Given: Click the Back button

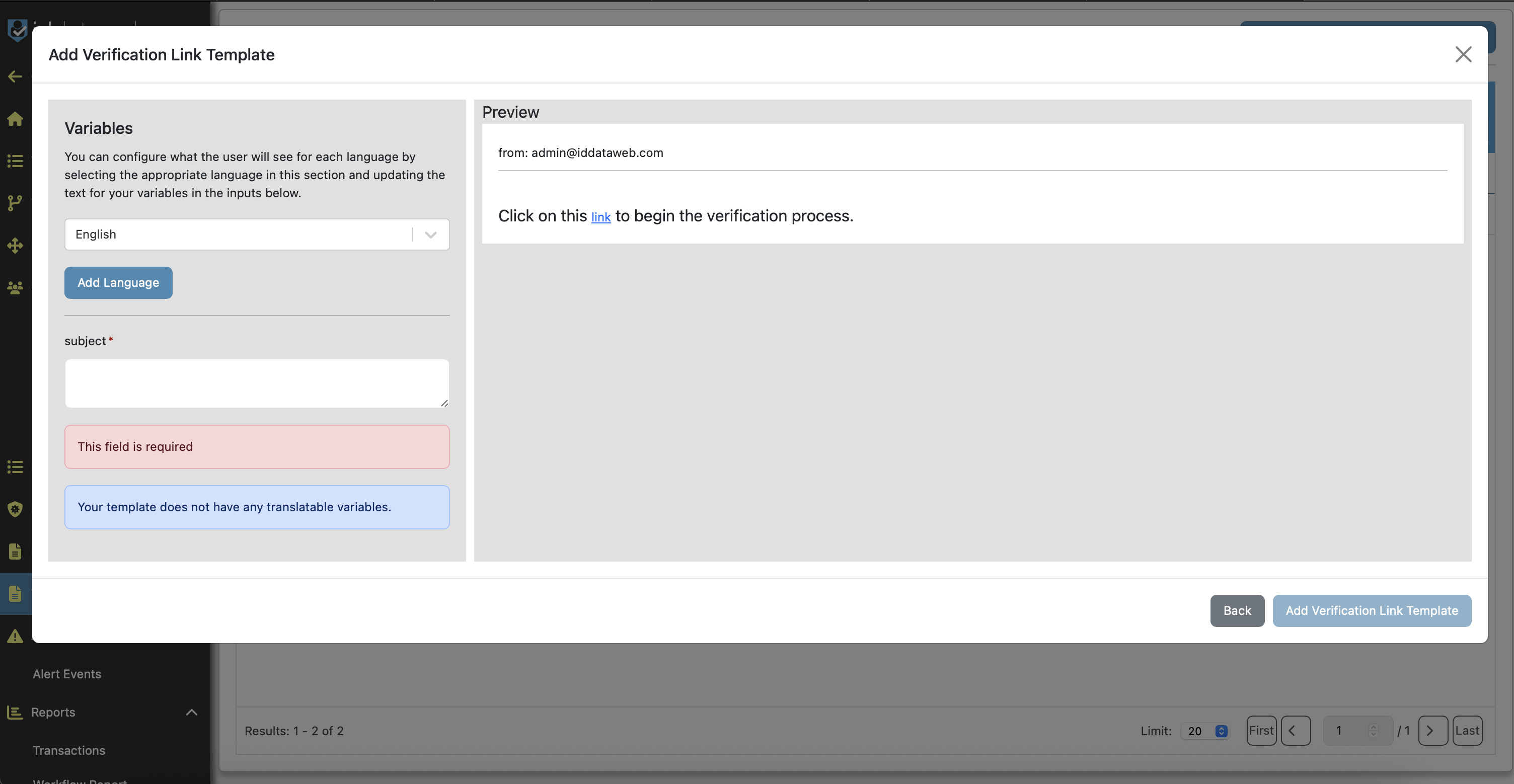Looking at the screenshot, I should pos(1237,610).
